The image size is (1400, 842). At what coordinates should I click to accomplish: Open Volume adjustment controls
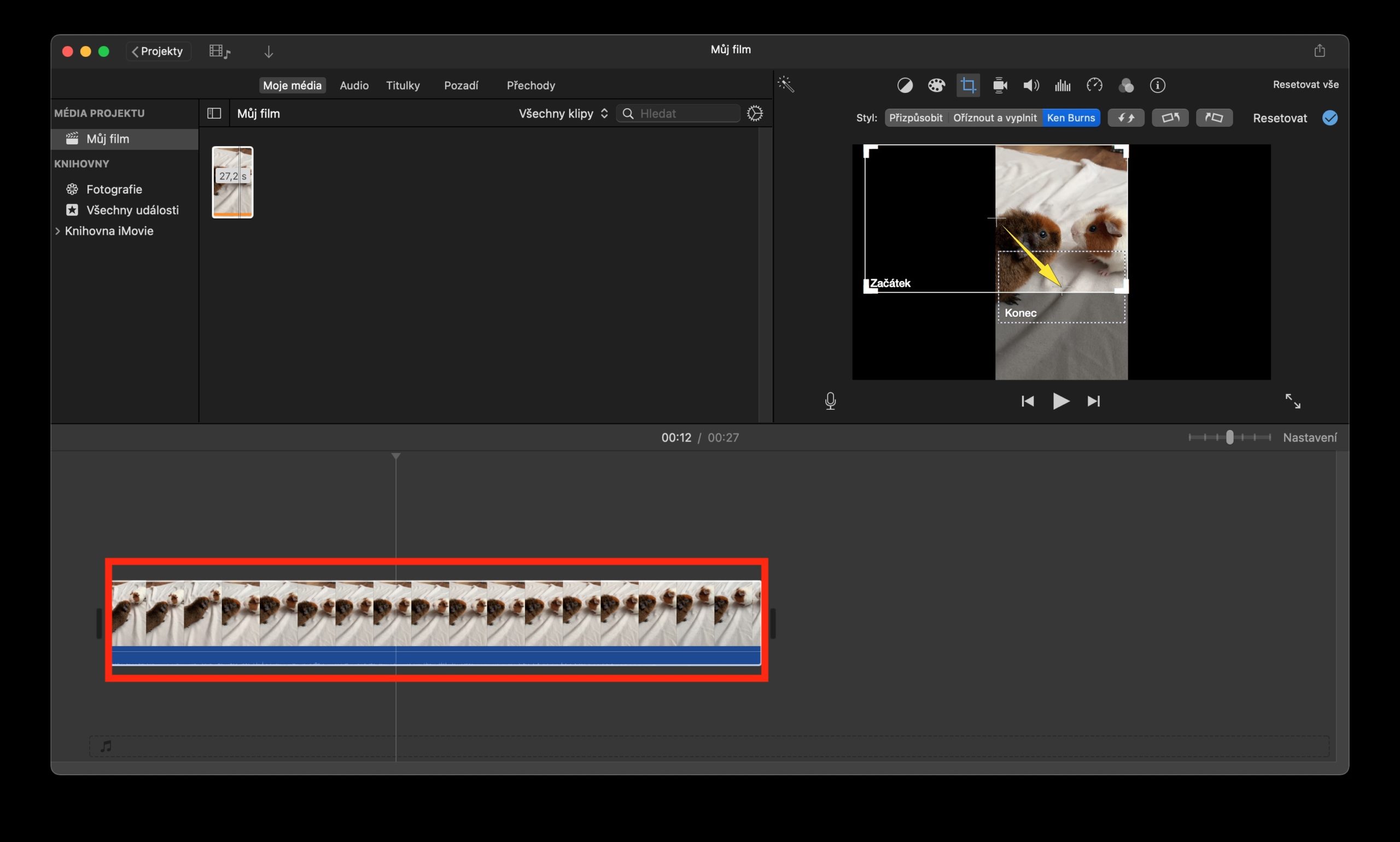[1031, 85]
